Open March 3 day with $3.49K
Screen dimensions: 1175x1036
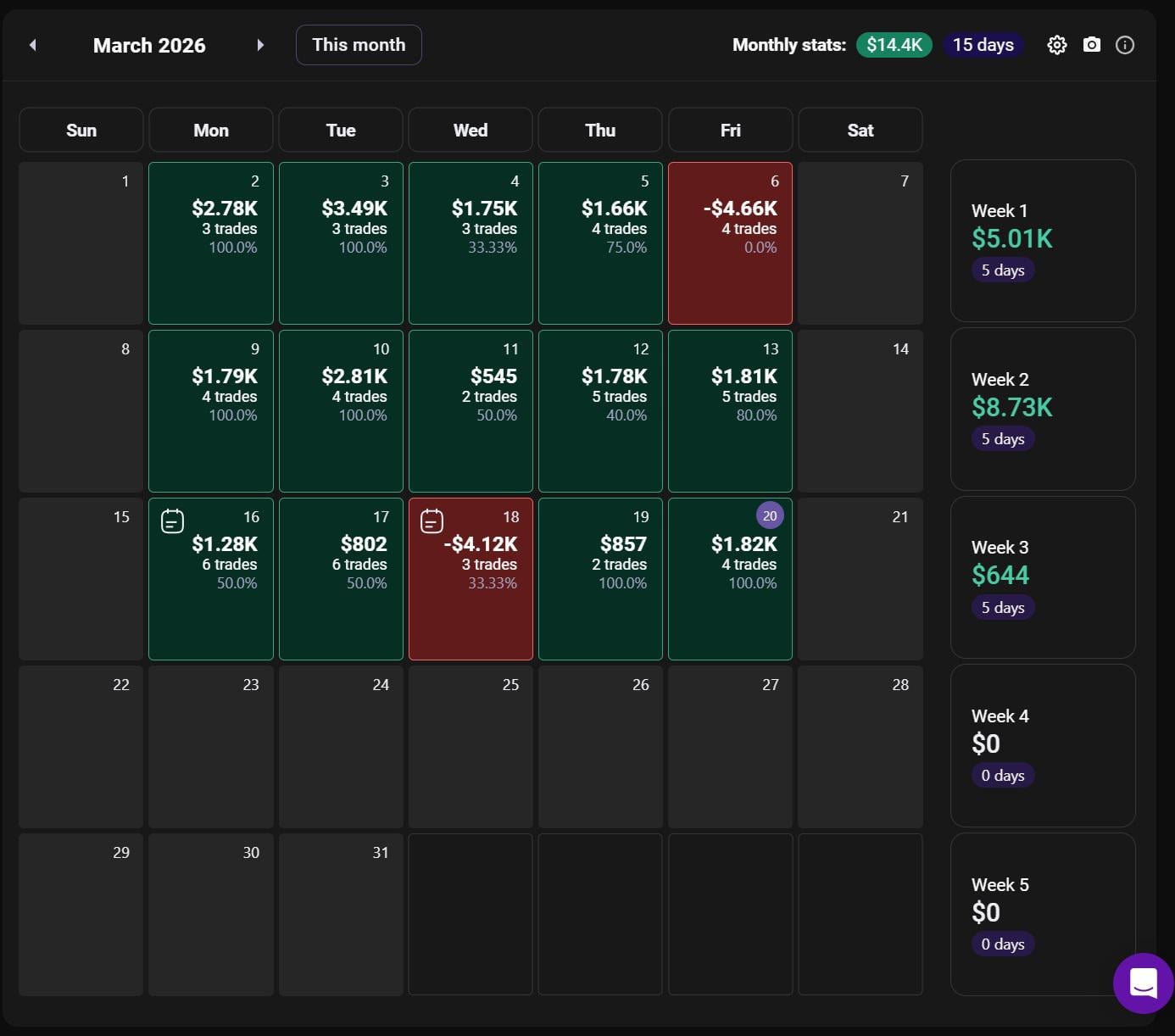tap(341, 243)
